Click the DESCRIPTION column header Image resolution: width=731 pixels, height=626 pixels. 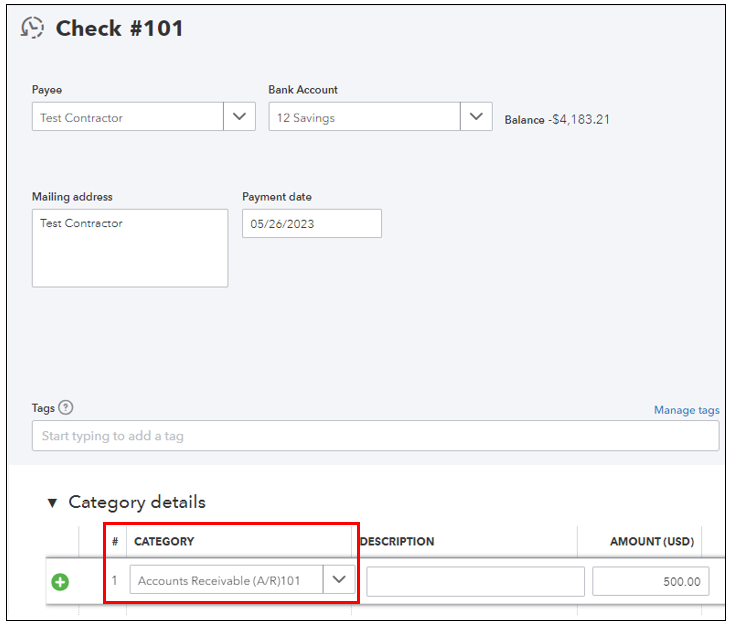pos(397,542)
